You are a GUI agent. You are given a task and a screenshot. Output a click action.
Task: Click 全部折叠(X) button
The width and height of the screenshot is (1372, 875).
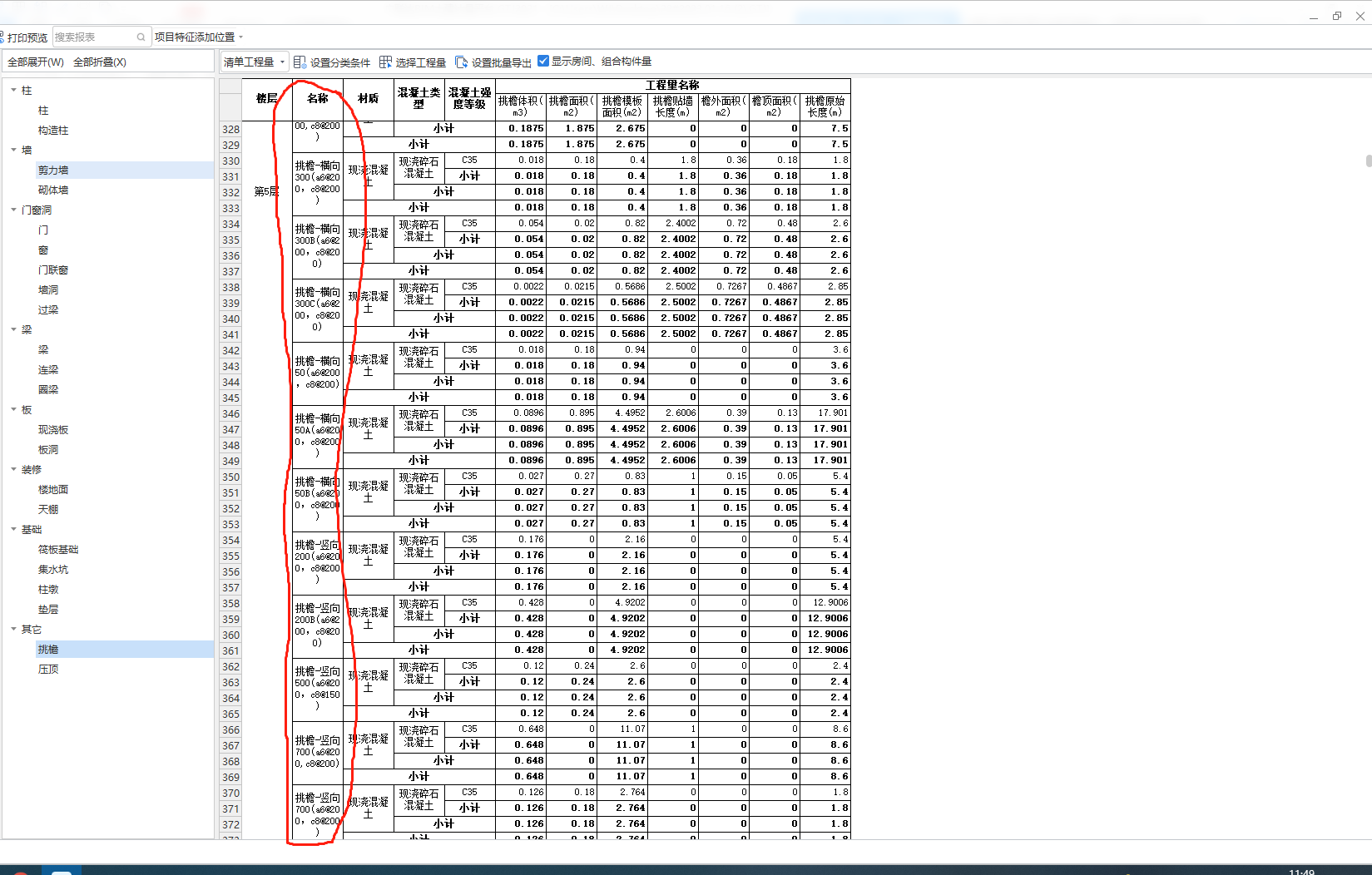tap(100, 62)
